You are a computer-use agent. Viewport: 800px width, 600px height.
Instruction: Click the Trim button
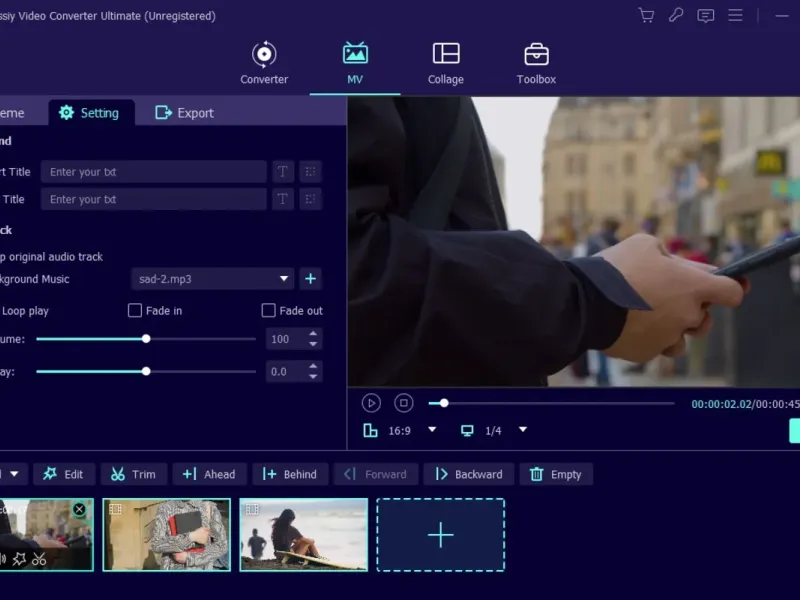click(133, 474)
